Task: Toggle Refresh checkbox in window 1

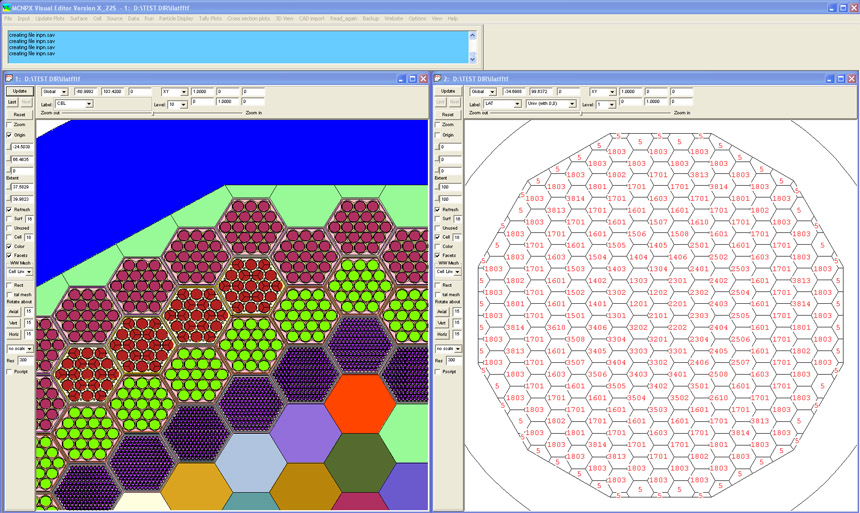Action: pyautogui.click(x=9, y=210)
